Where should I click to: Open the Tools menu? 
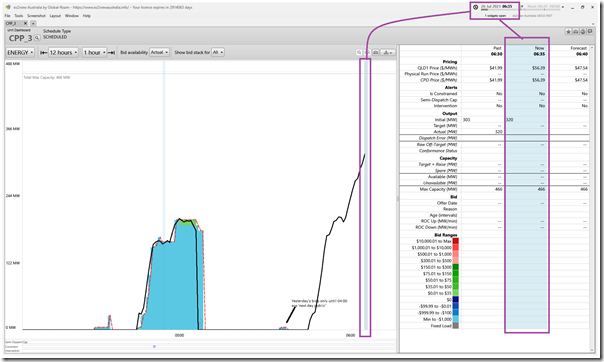point(19,16)
